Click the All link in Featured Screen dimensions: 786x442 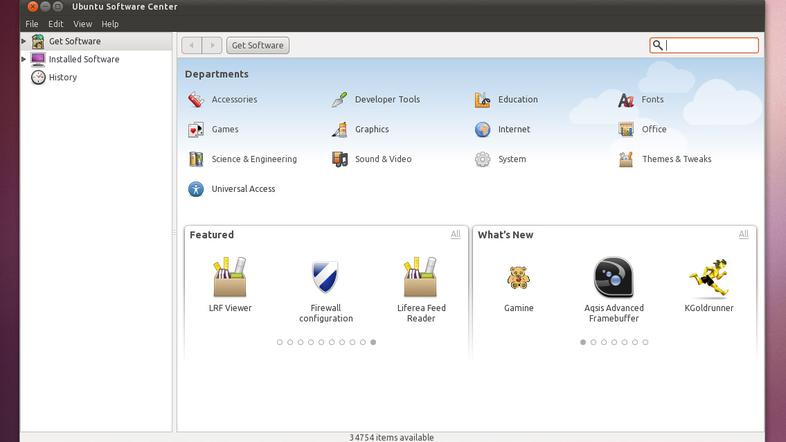(455, 234)
